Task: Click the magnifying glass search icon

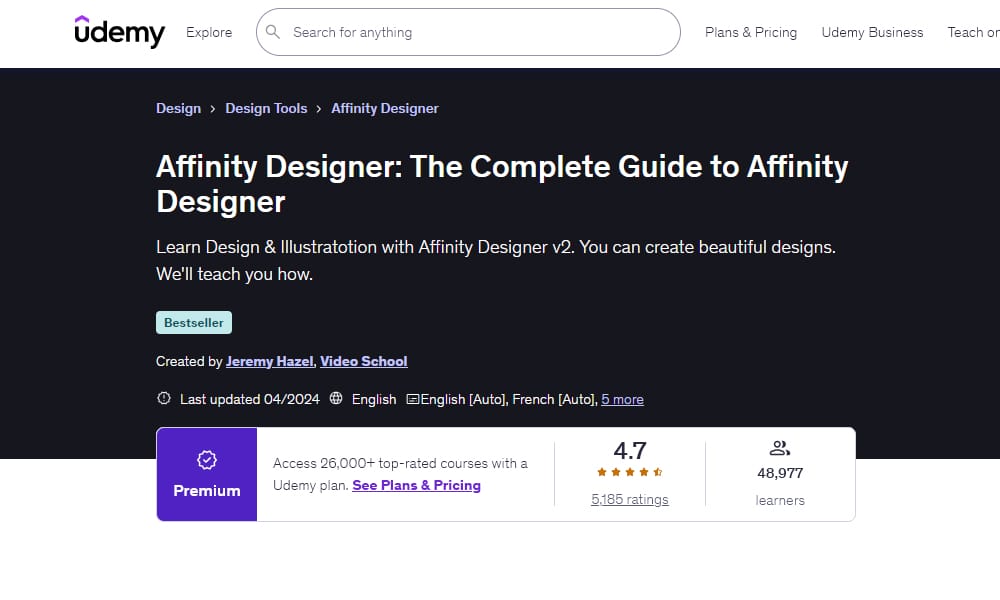Action: [x=272, y=32]
